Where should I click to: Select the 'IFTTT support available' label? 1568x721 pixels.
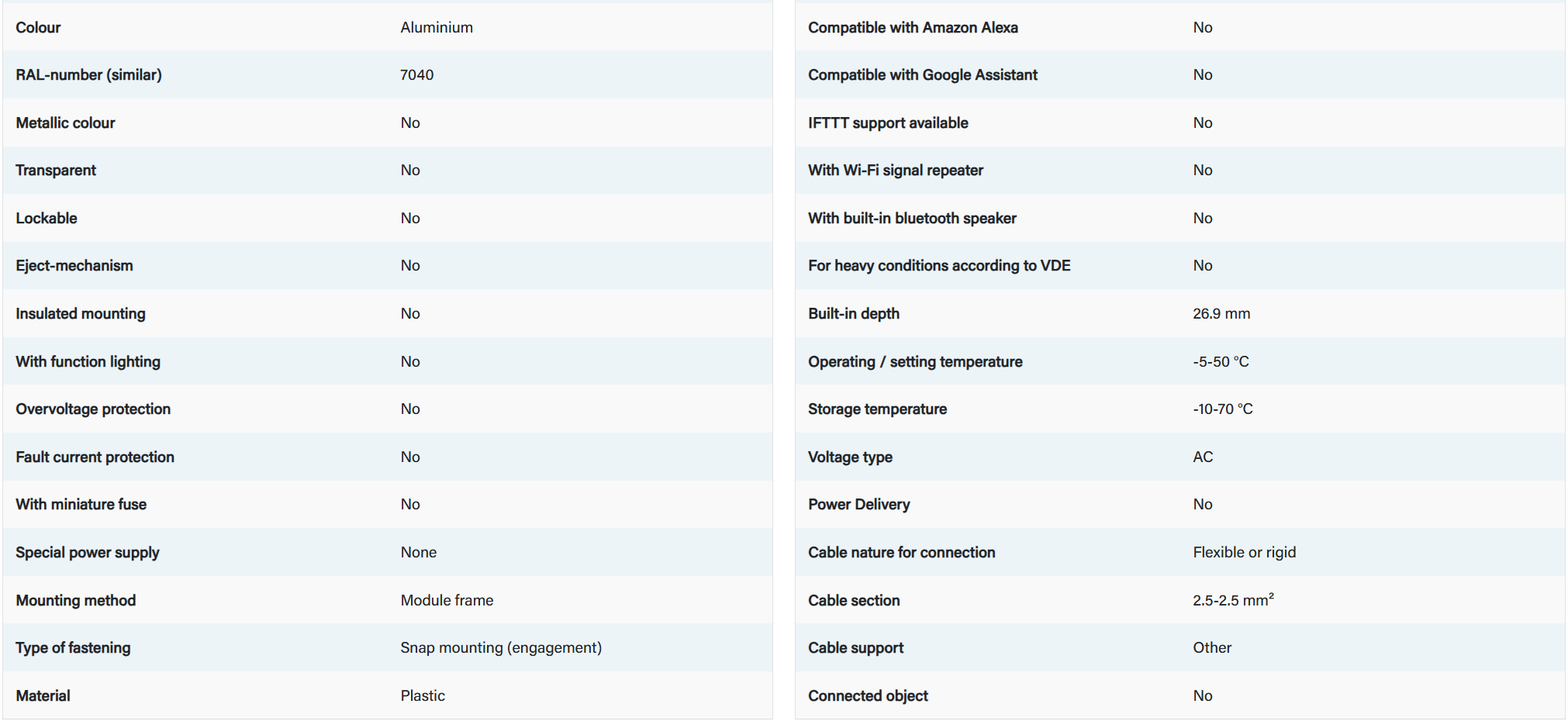pyautogui.click(x=887, y=123)
